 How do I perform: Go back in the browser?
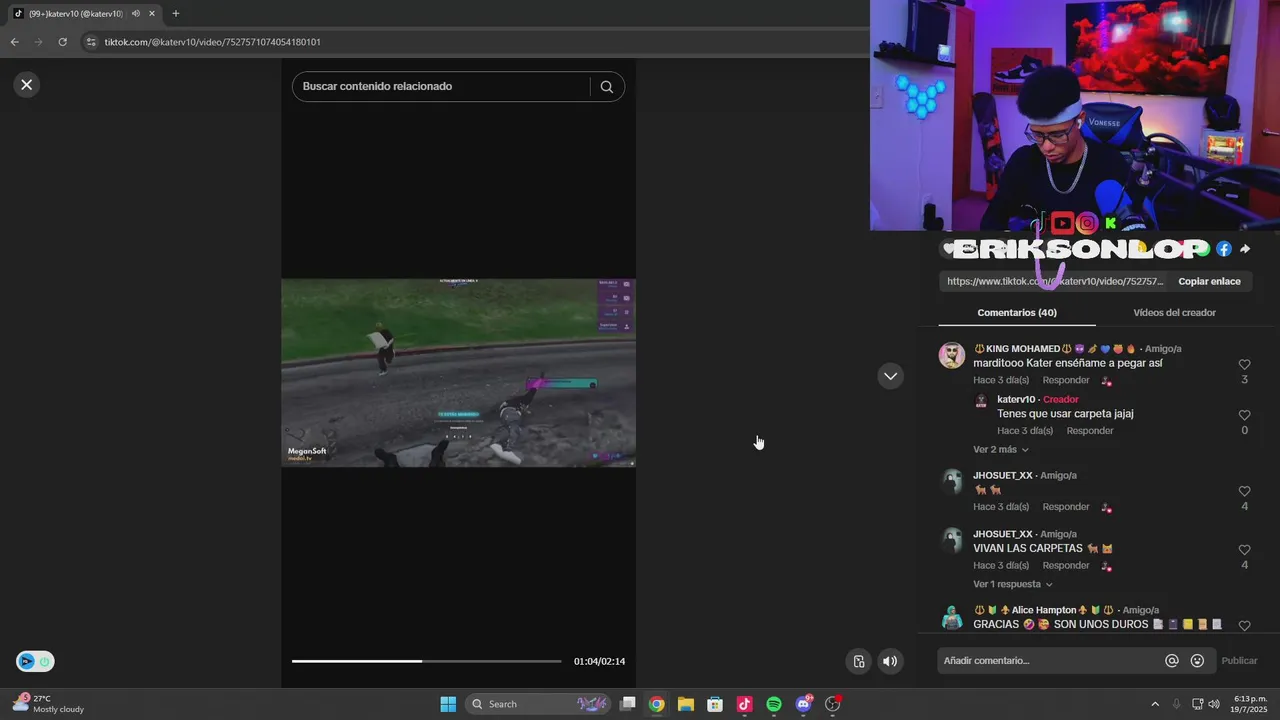pyautogui.click(x=15, y=42)
